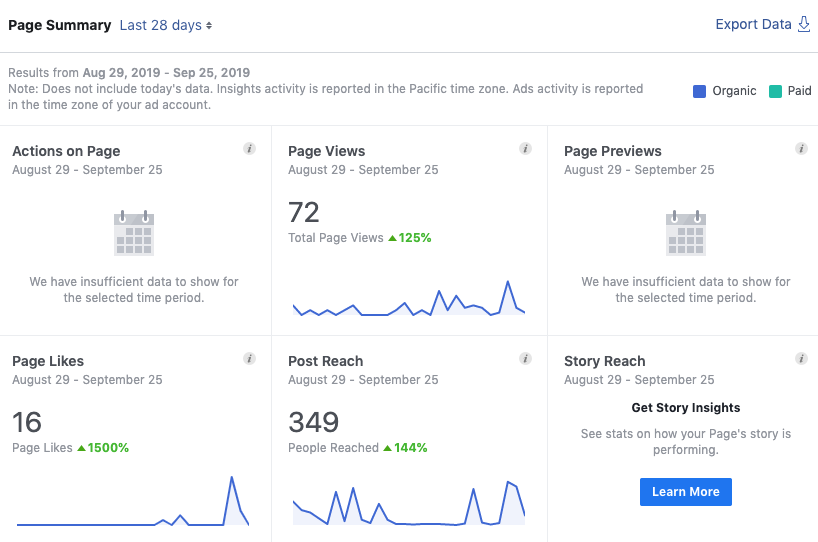This screenshot has width=818, height=542.
Task: Click the Post Reach line chart
Action: (x=408, y=507)
